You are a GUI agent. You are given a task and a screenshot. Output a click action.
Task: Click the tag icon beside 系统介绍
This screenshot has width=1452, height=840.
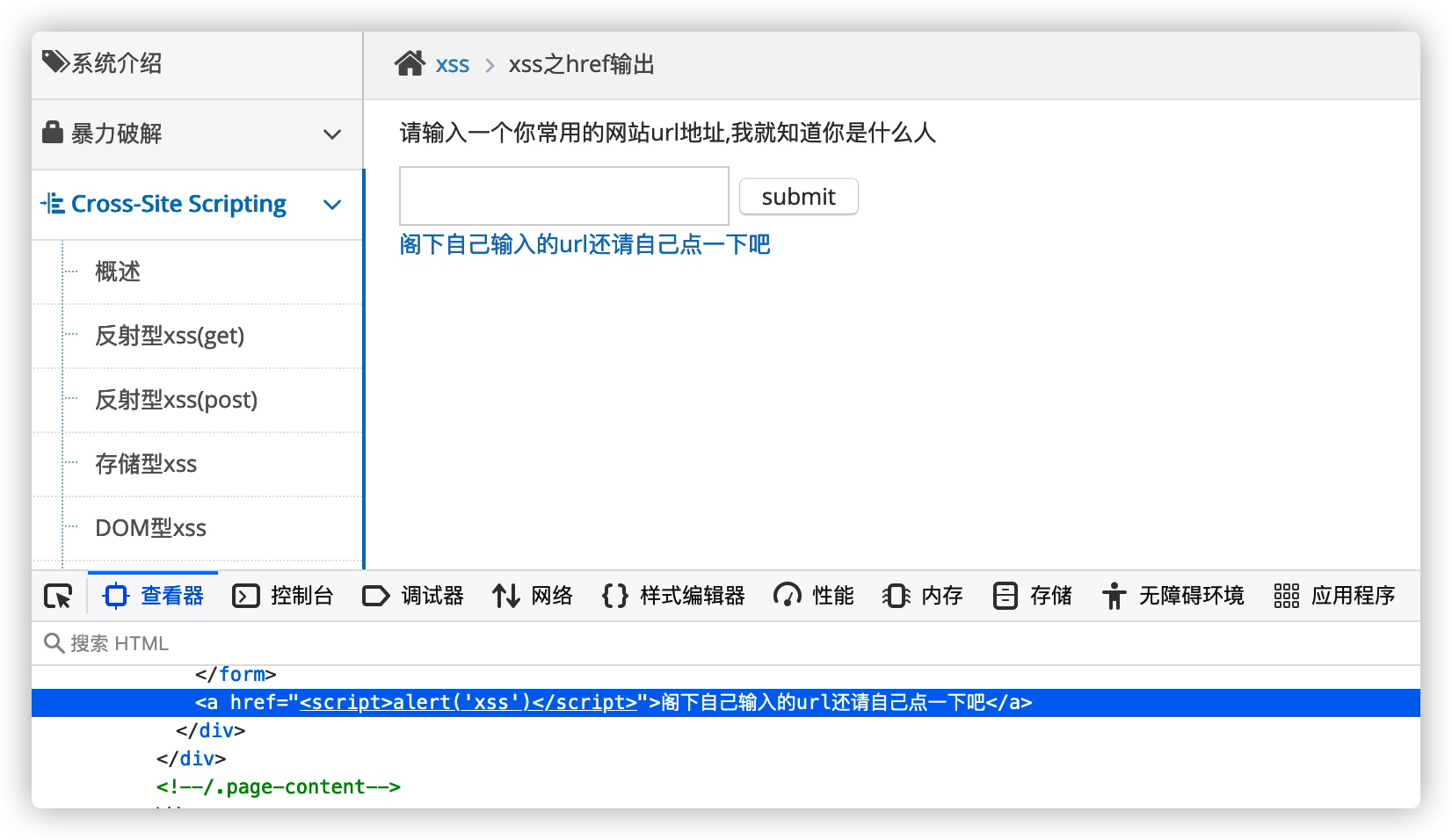[x=54, y=62]
